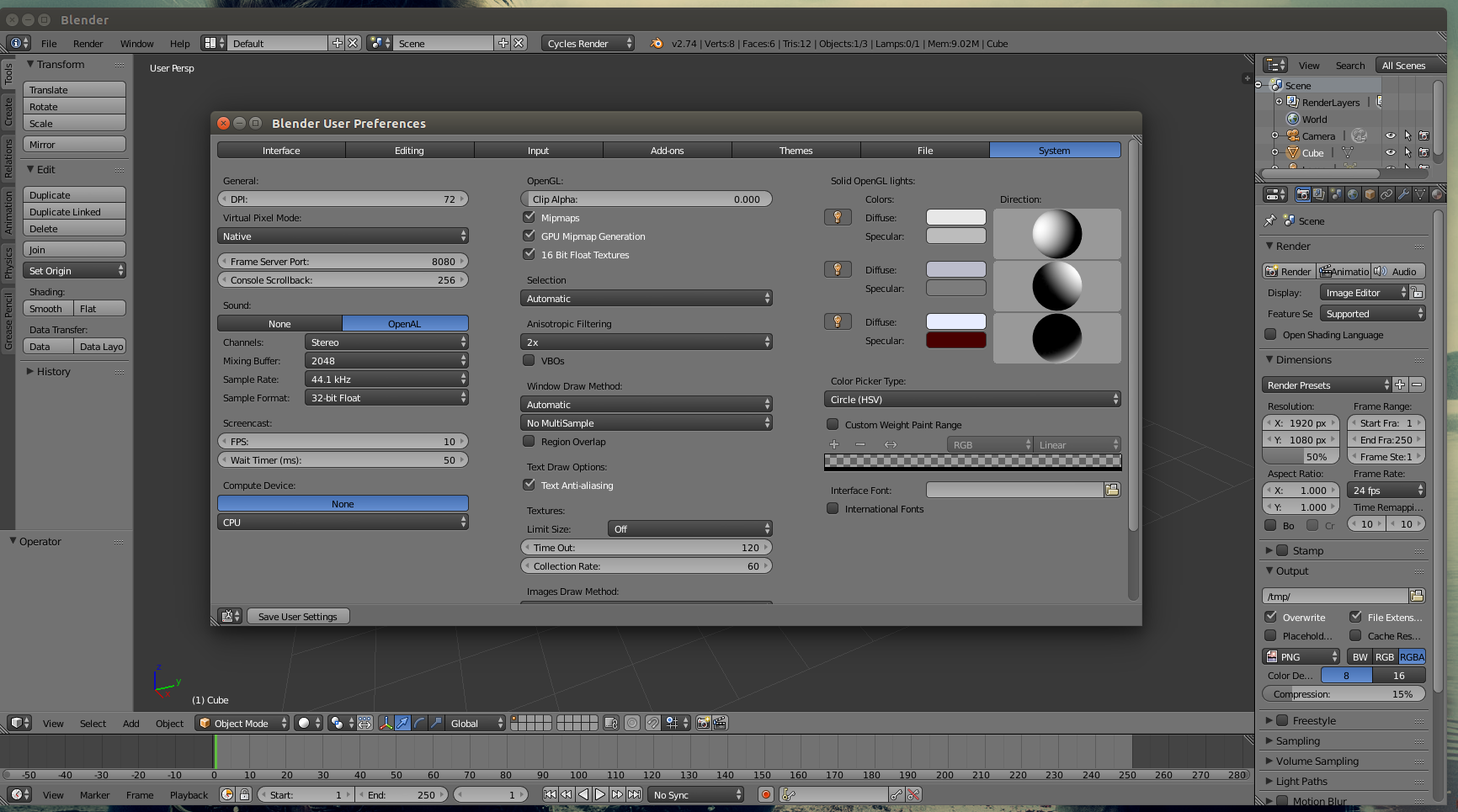This screenshot has height=812, width=1458.
Task: Select None sound device button
Action: point(279,324)
